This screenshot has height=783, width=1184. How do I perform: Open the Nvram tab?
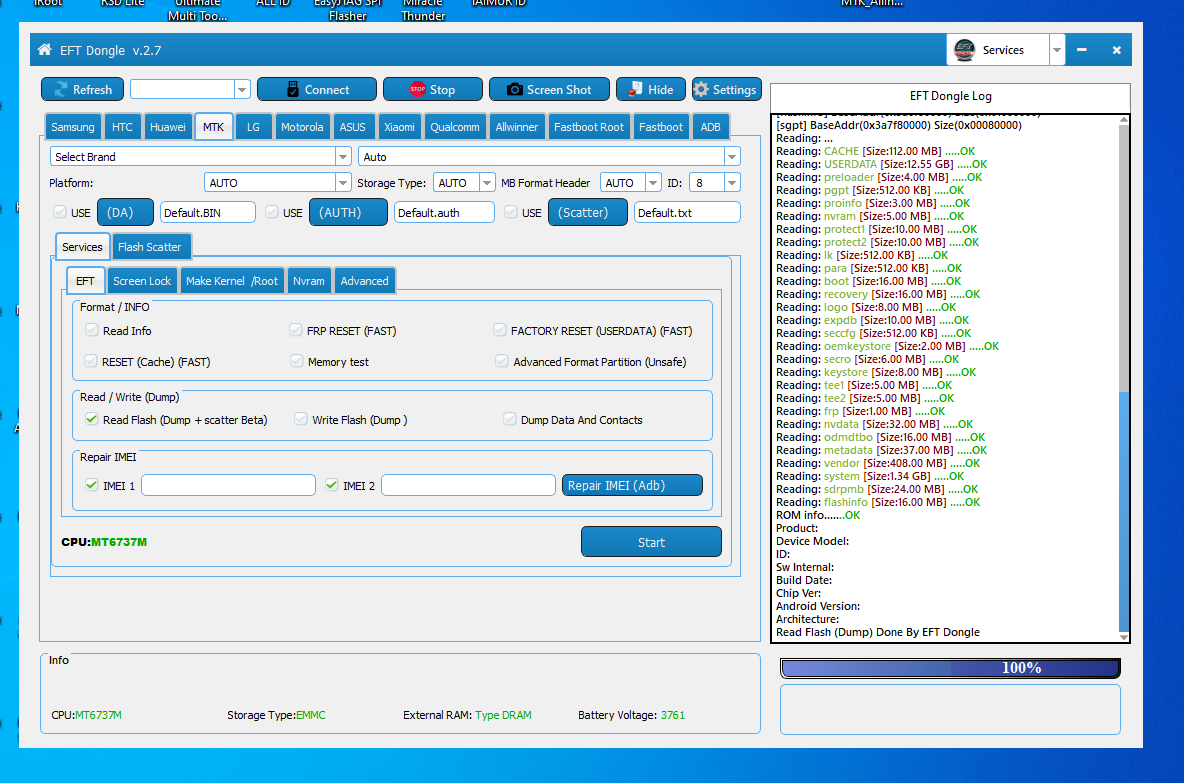point(309,281)
